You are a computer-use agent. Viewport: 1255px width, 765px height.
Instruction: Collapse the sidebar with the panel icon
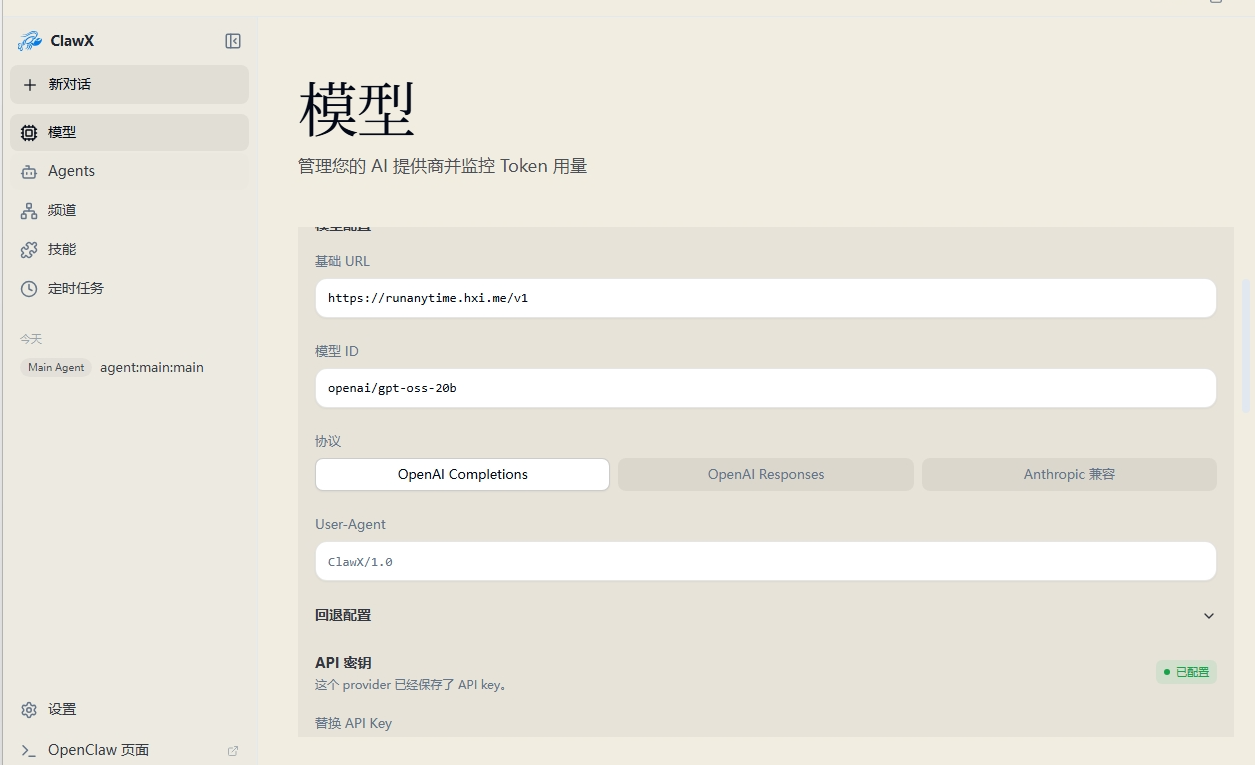point(233,41)
